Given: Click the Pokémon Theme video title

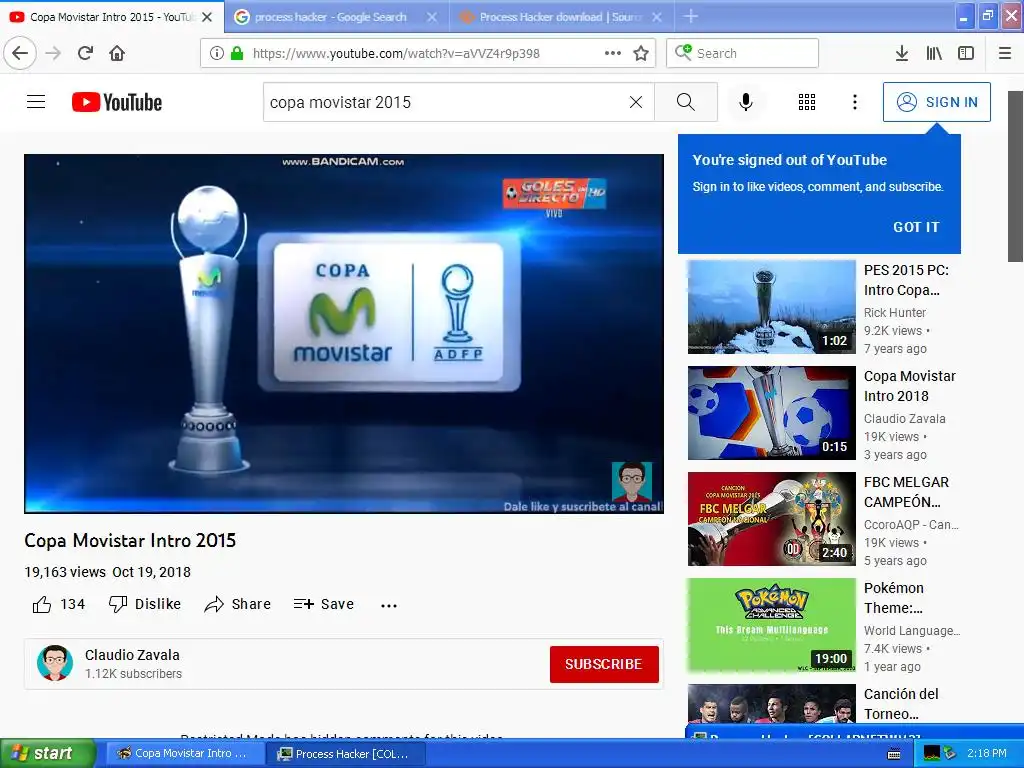Looking at the screenshot, I should (894, 598).
